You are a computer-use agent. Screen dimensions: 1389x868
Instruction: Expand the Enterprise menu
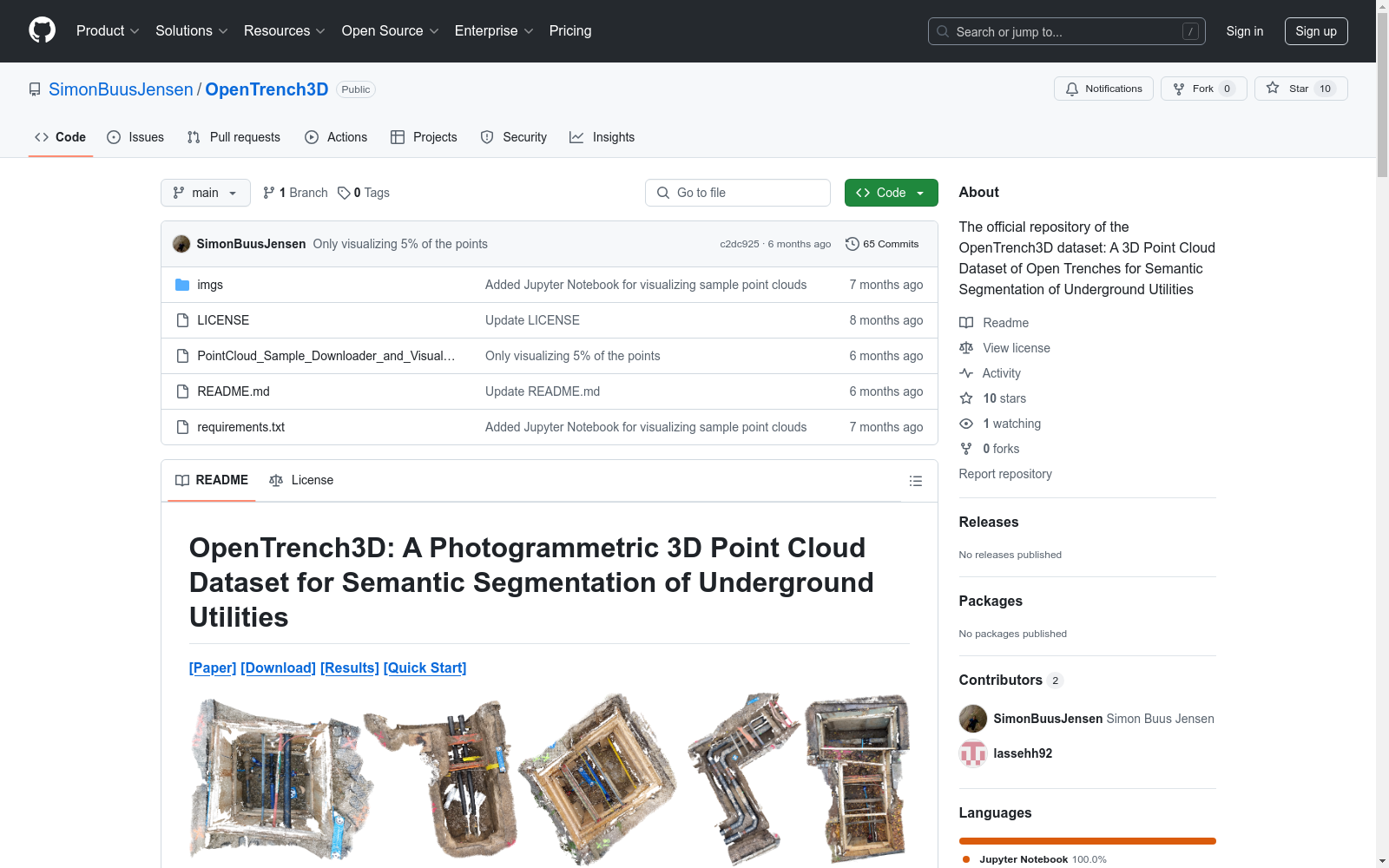[494, 30]
